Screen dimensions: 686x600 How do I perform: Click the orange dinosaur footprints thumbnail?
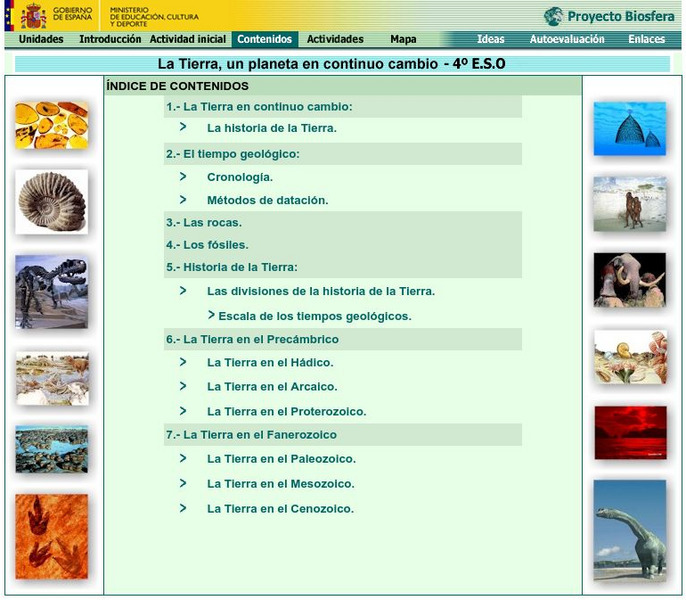tap(52, 537)
